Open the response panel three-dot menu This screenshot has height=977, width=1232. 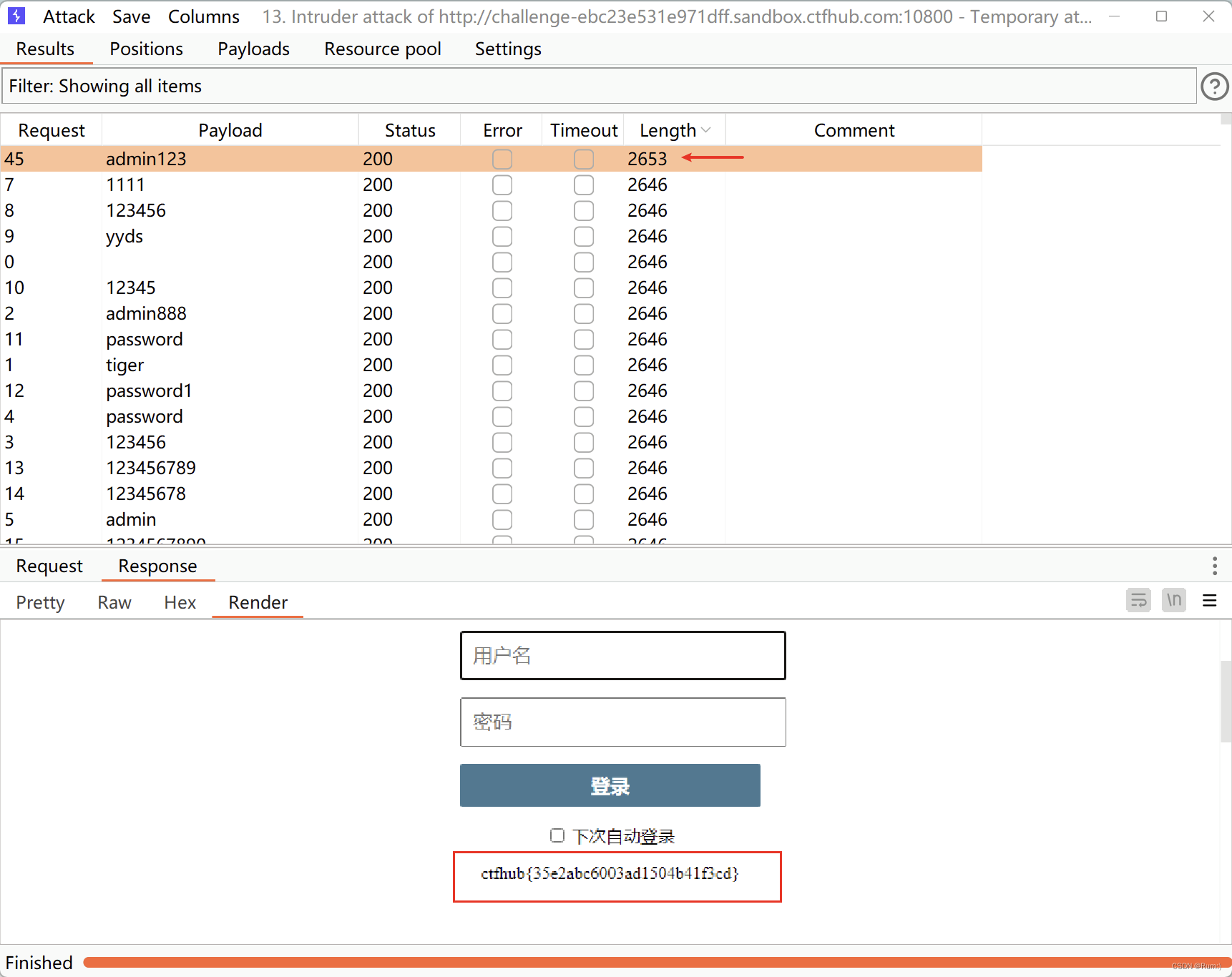[x=1214, y=566]
